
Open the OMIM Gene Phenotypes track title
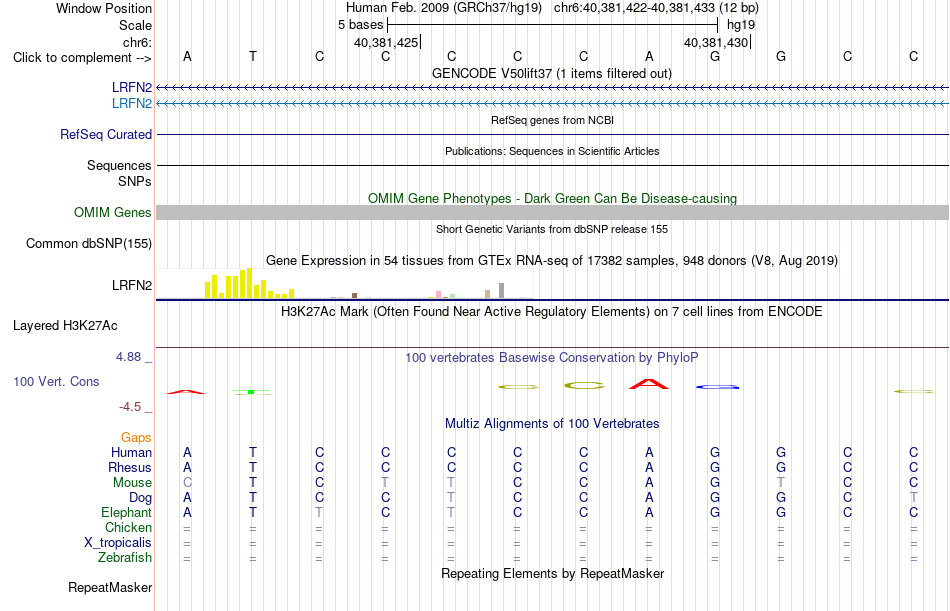pyautogui.click(x=552, y=198)
